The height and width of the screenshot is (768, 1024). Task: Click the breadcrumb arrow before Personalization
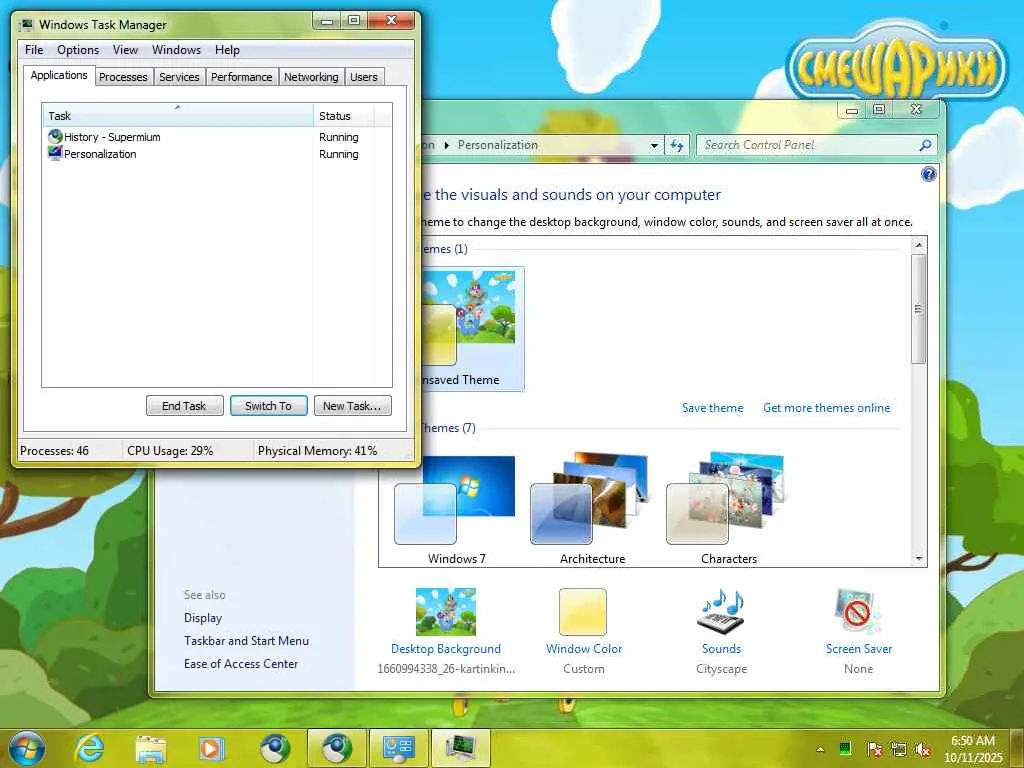(x=447, y=146)
